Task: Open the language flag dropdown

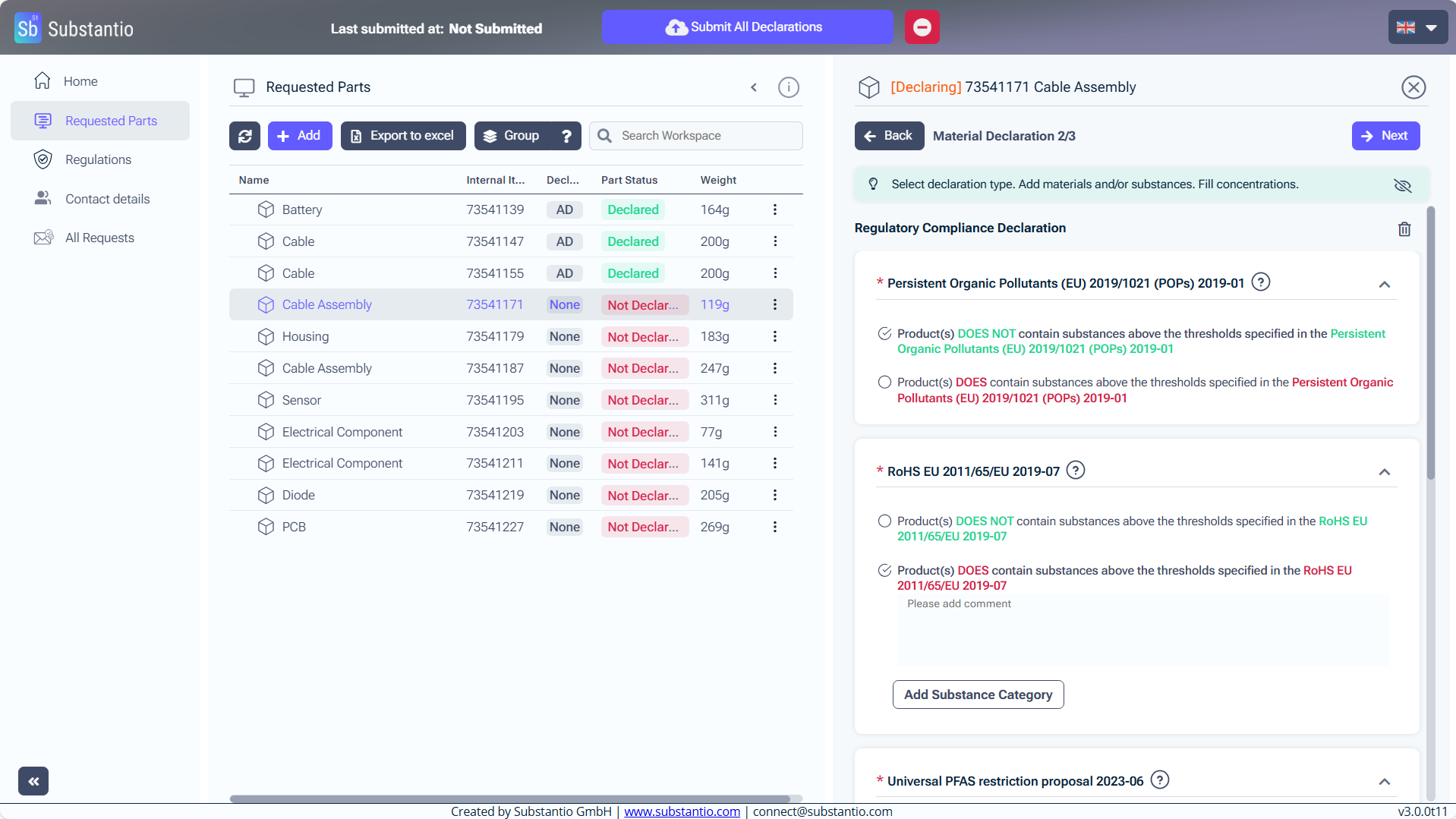Action: [1417, 27]
